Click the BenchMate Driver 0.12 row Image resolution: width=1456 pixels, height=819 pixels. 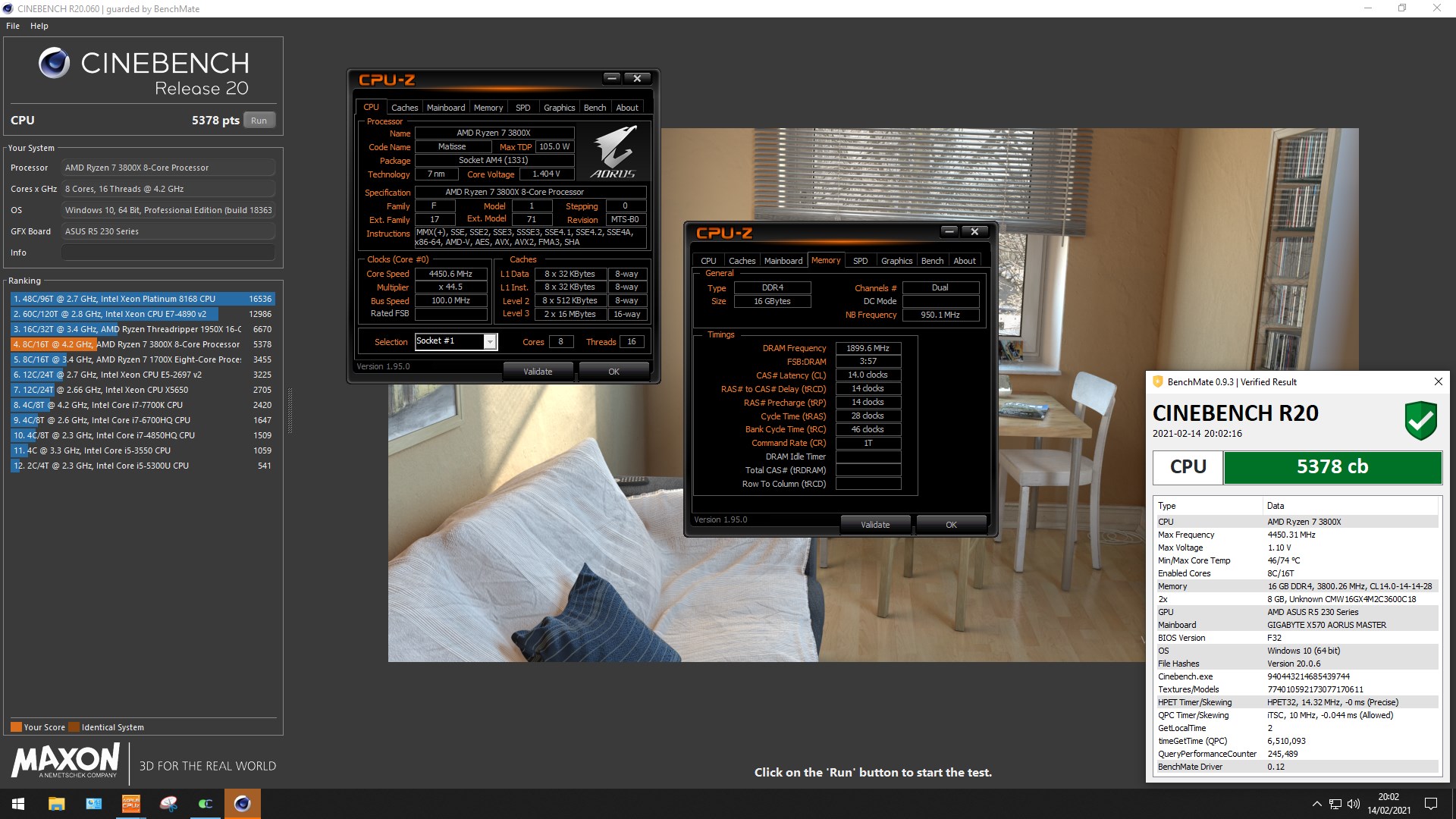click(1296, 767)
